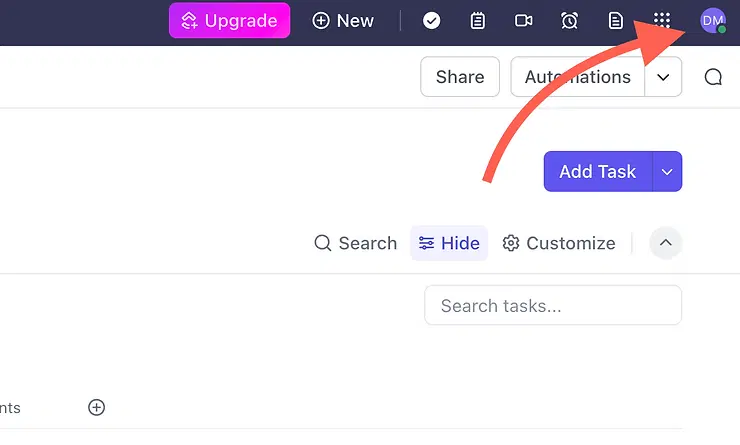Click the Upgrade button

coord(229,20)
